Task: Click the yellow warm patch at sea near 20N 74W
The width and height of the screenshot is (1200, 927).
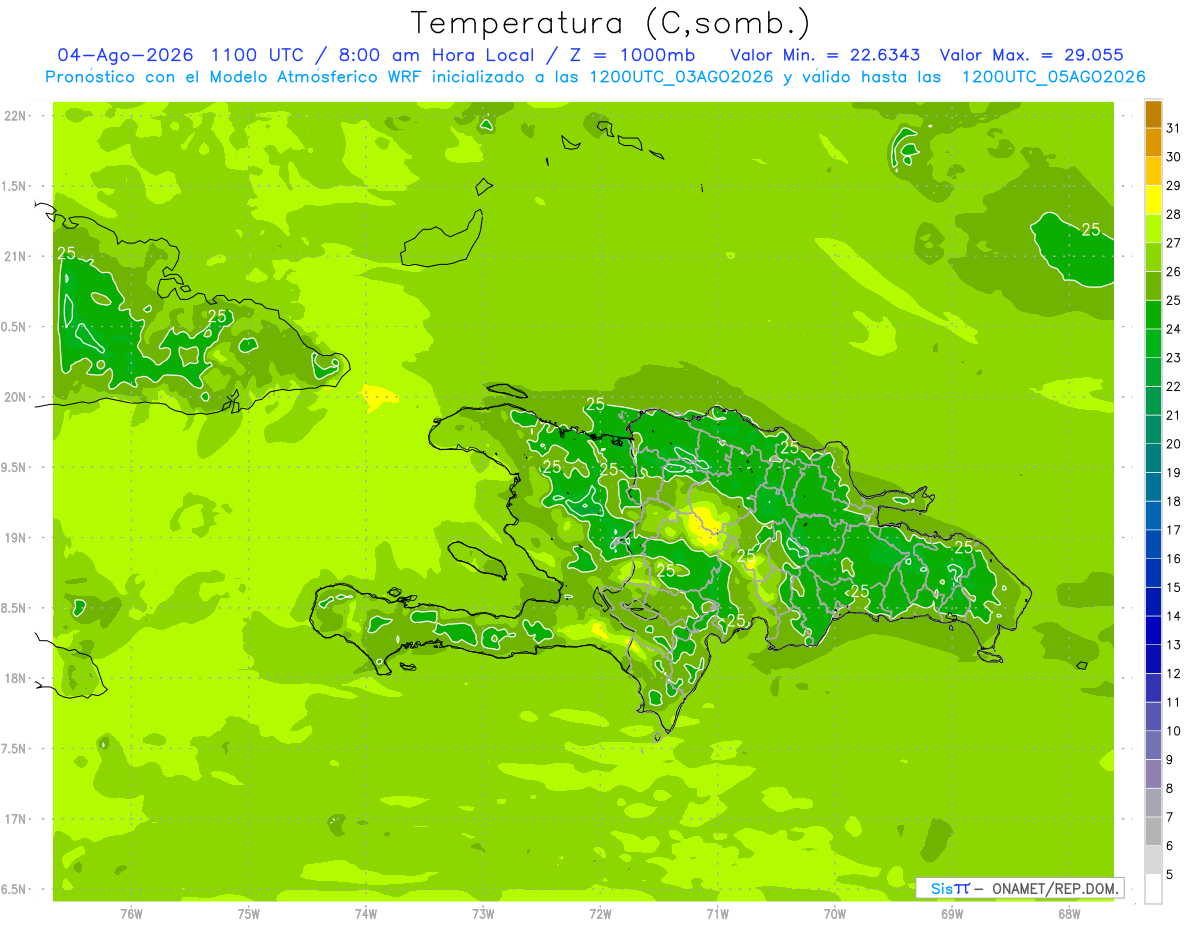Action: [378, 398]
